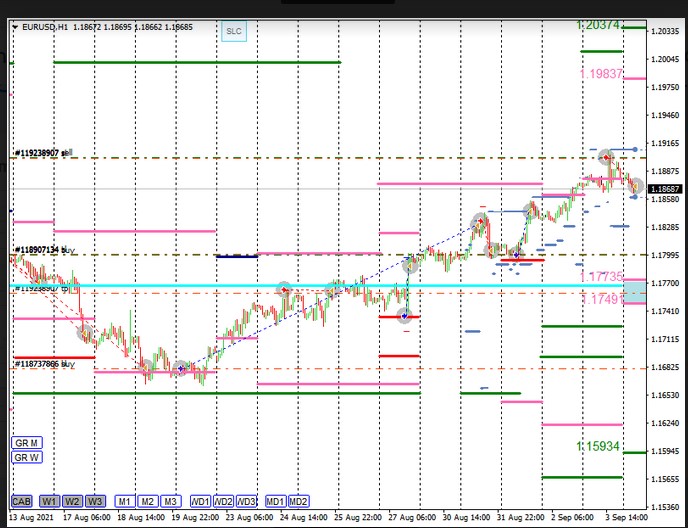
Task: Click the current price label 1.18687
Action: coord(665,188)
